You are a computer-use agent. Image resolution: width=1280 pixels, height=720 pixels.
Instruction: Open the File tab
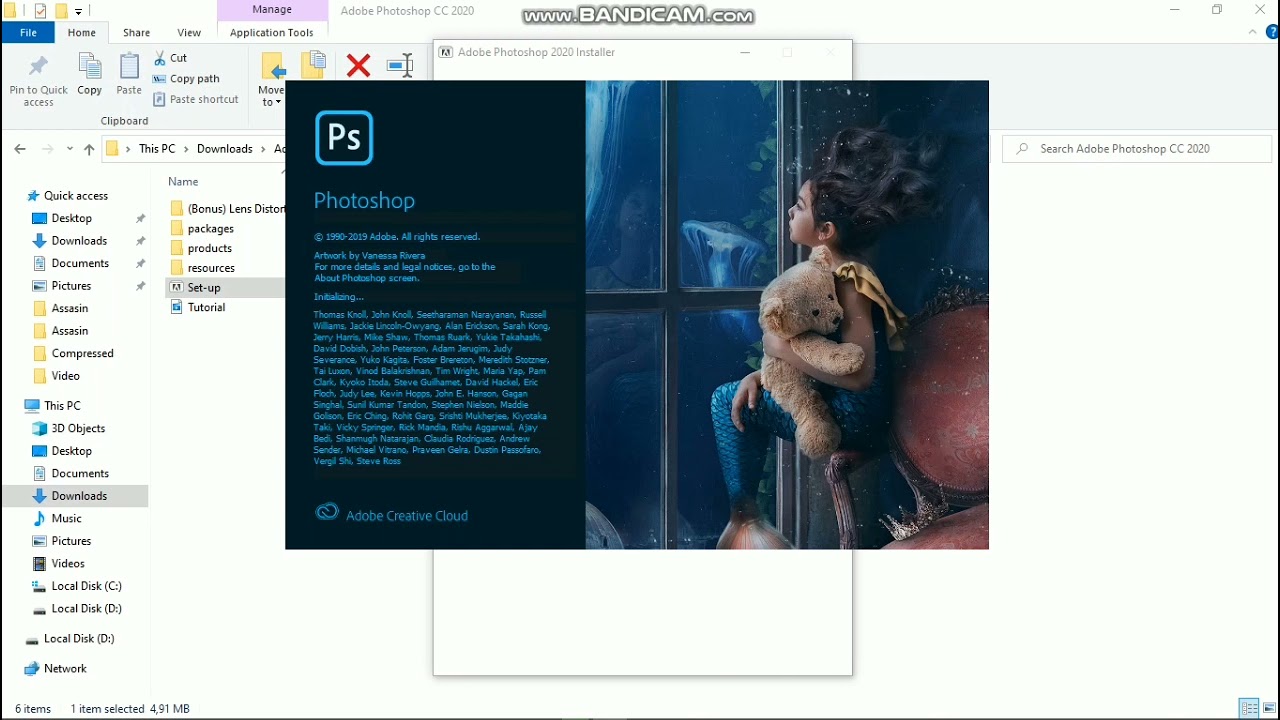click(x=28, y=33)
